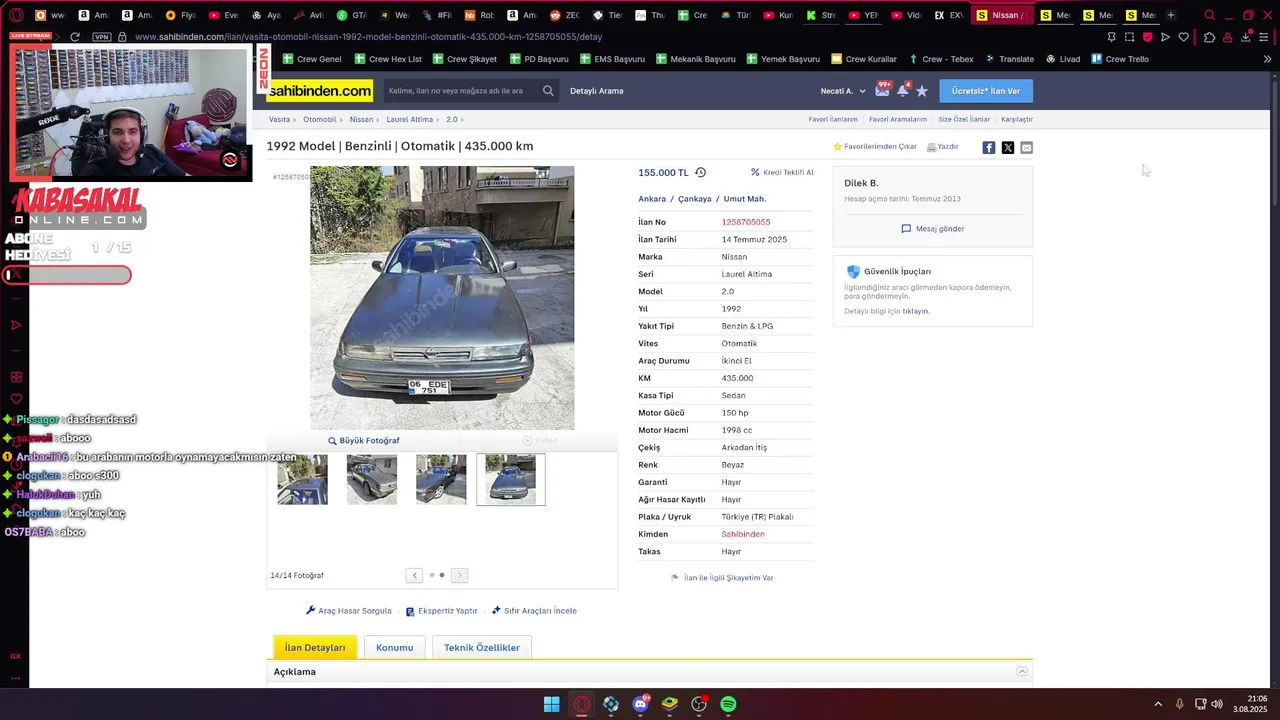Open Spotify from the taskbar

tap(728, 704)
